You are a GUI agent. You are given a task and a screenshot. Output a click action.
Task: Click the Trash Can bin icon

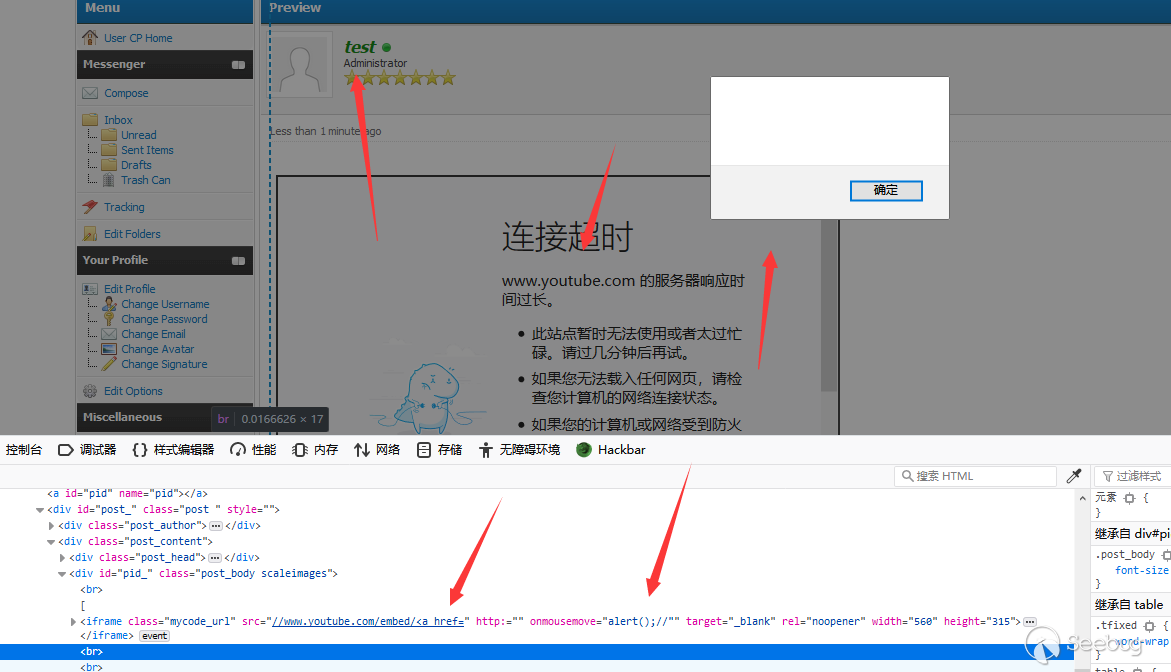coord(109,180)
